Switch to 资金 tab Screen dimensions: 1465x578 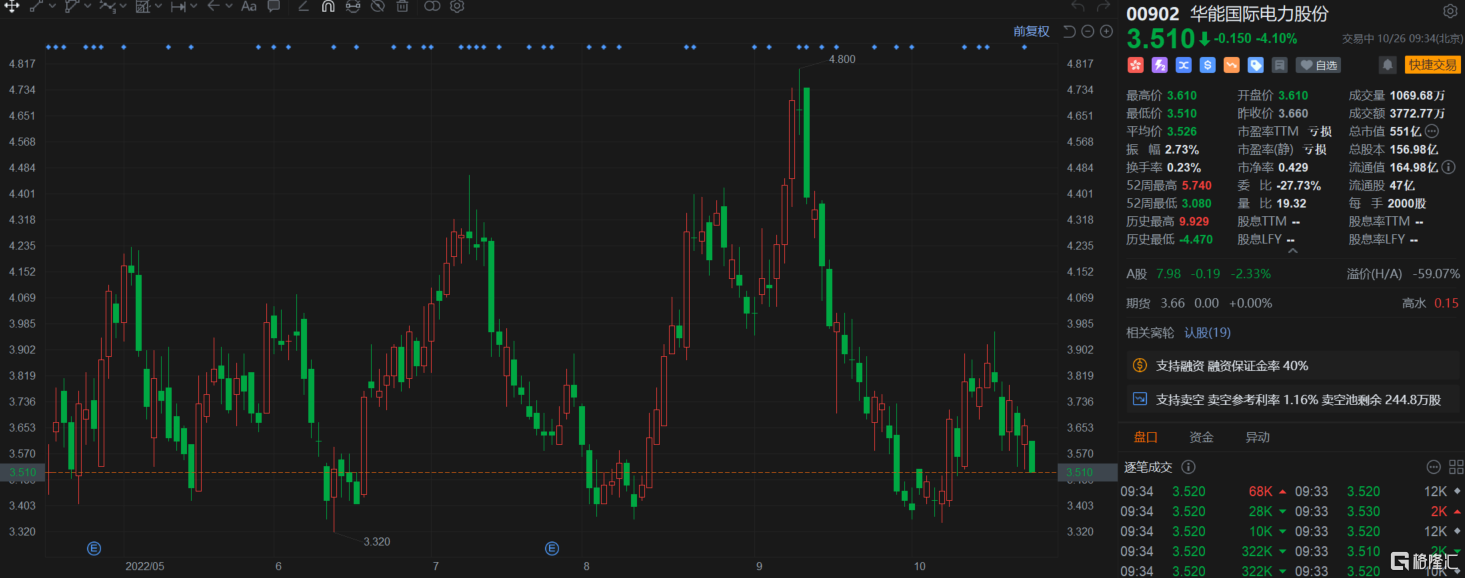[x=1201, y=437]
